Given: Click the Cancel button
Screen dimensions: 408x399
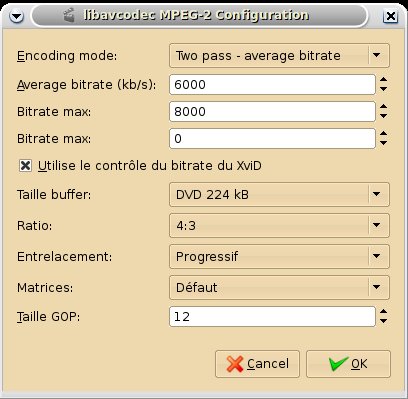Looking at the screenshot, I should coord(257,364).
